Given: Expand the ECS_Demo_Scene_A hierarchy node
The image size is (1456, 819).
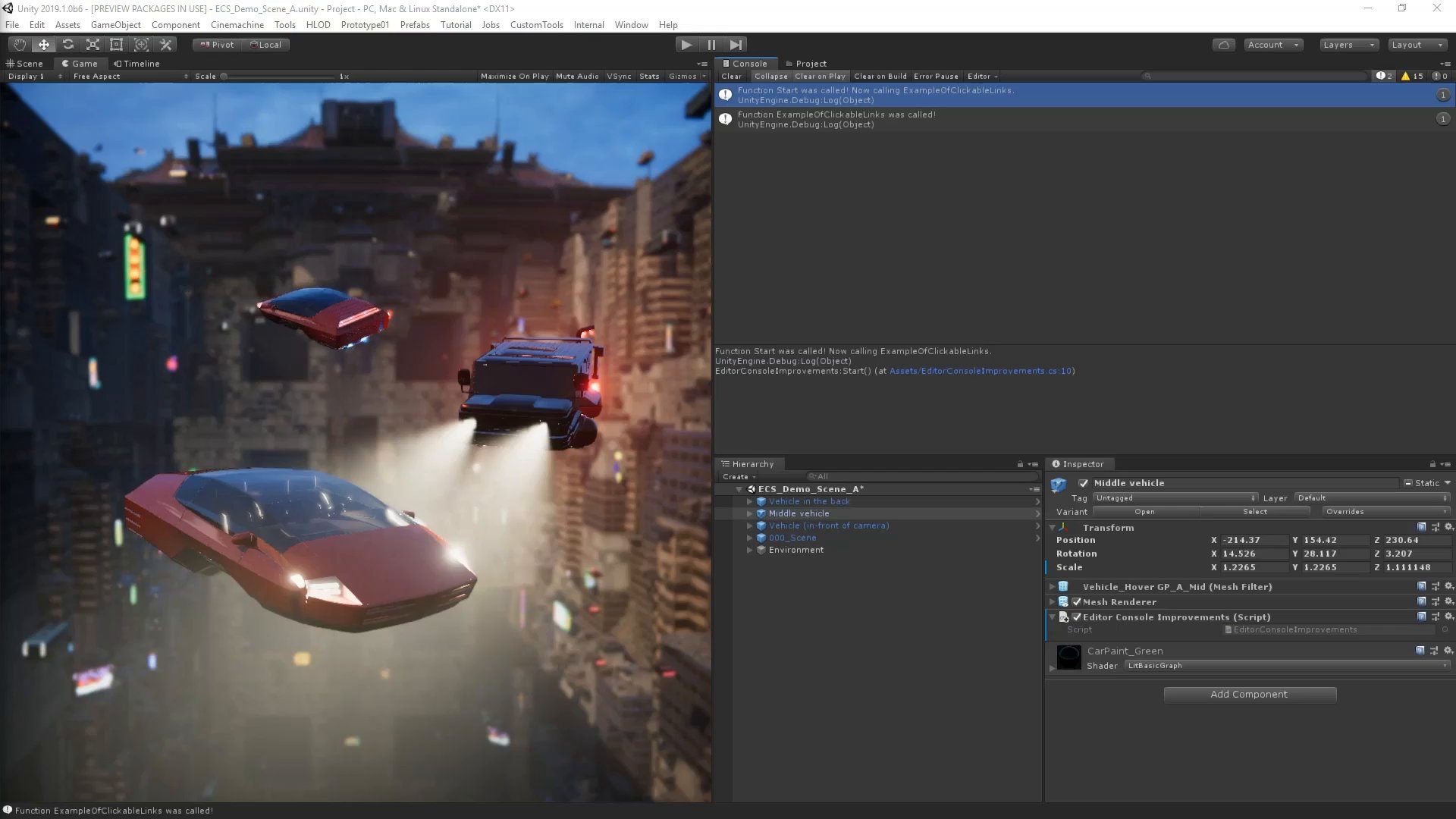Looking at the screenshot, I should point(738,489).
